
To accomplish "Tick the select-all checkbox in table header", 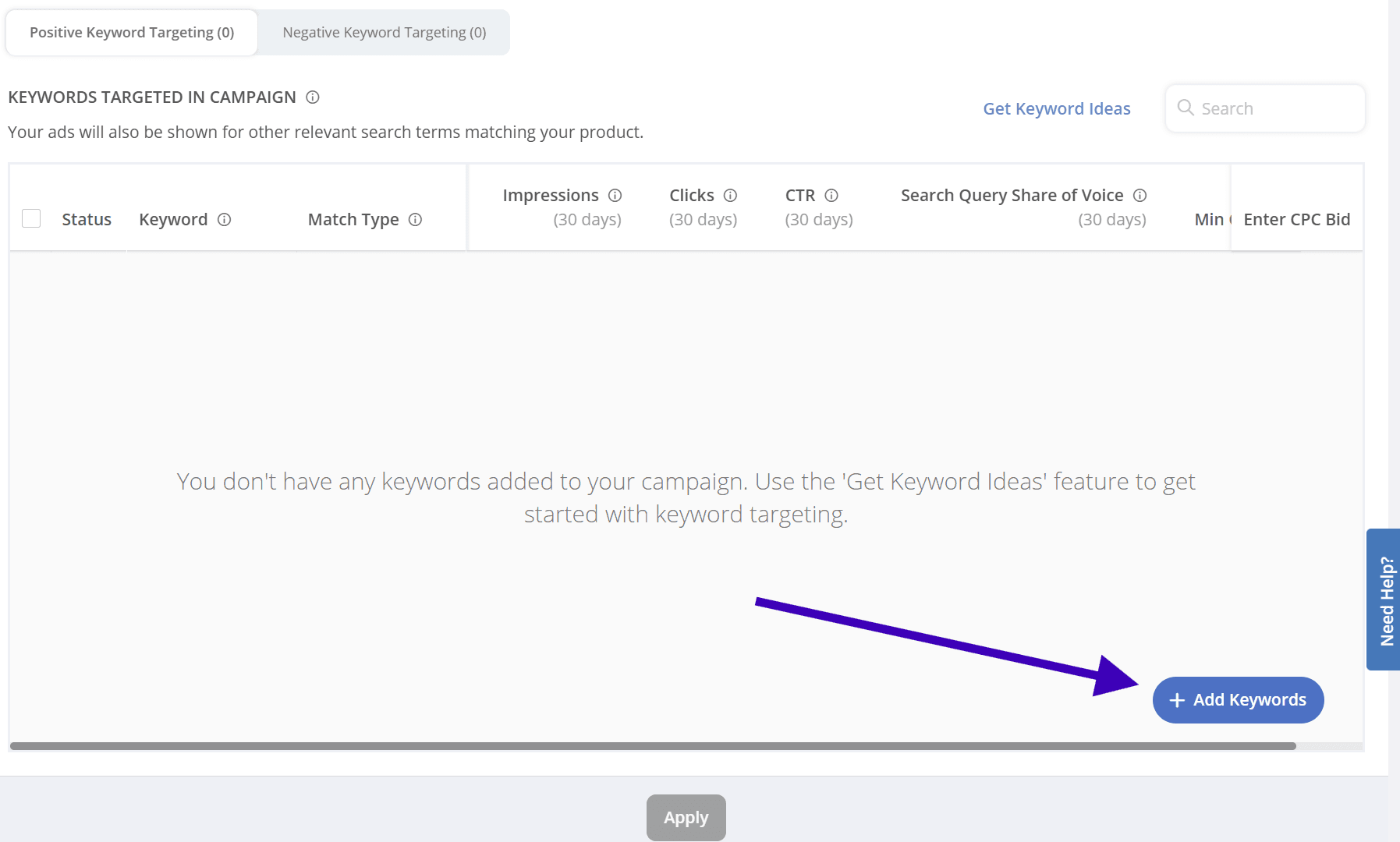I will click(x=31, y=219).
